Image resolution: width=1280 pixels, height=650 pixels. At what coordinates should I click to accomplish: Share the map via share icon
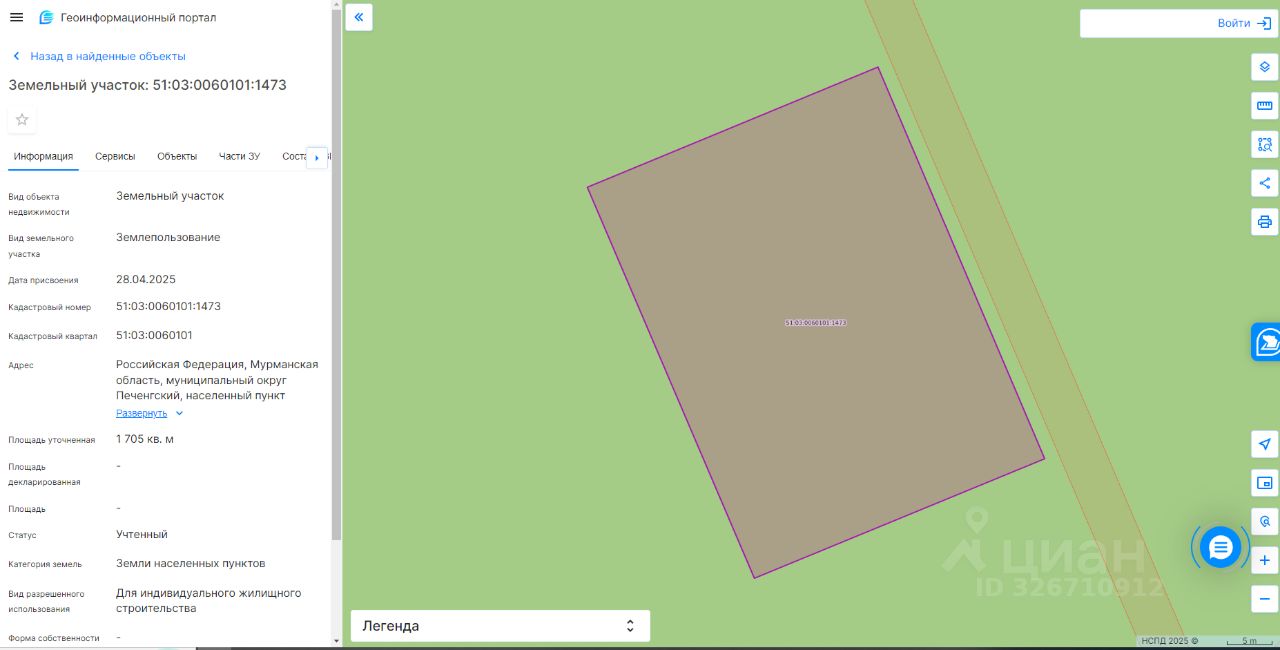point(1264,183)
